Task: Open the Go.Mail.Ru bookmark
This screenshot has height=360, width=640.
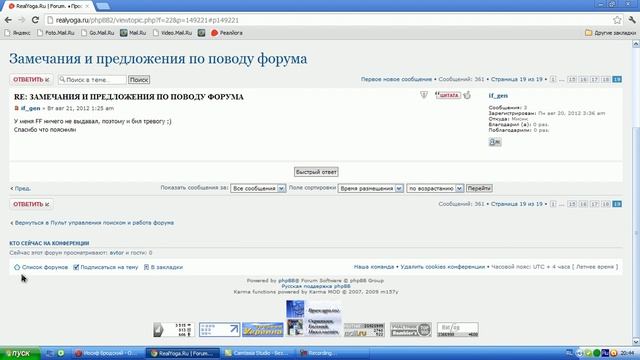Action: (x=98, y=33)
